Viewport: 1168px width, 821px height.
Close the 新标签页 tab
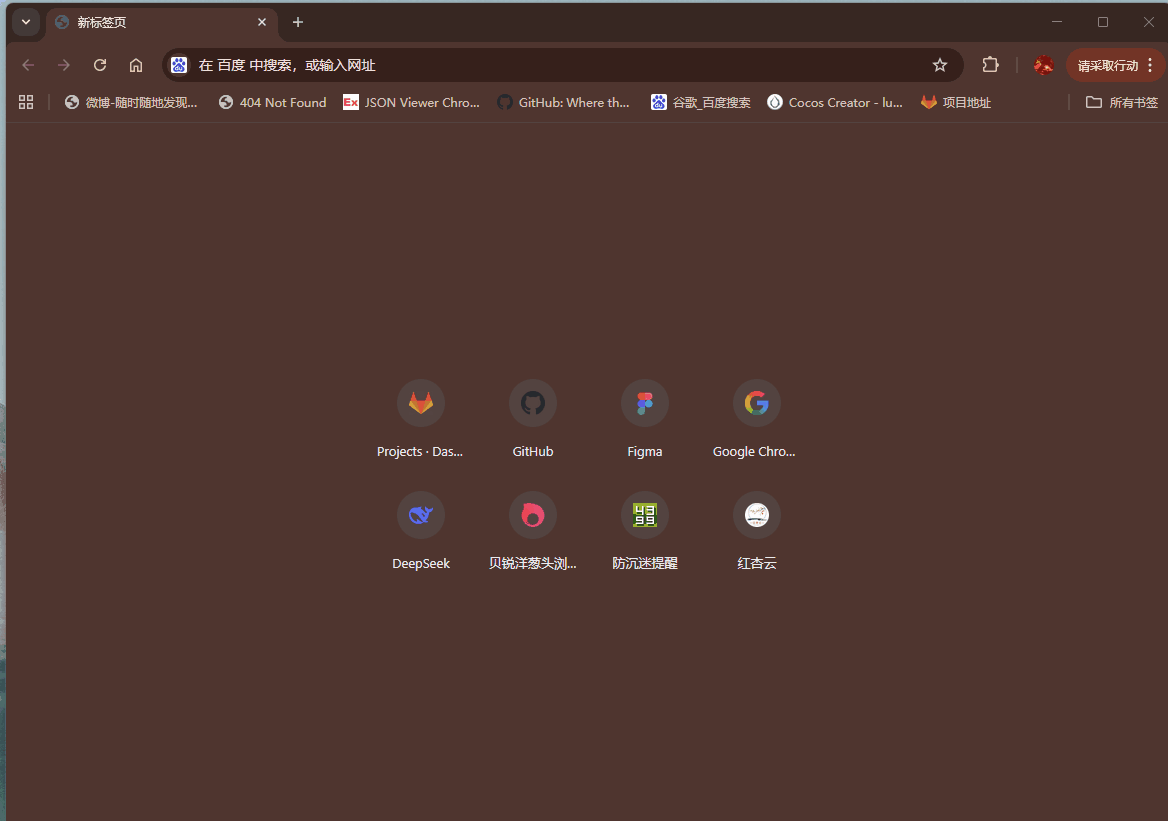click(261, 22)
